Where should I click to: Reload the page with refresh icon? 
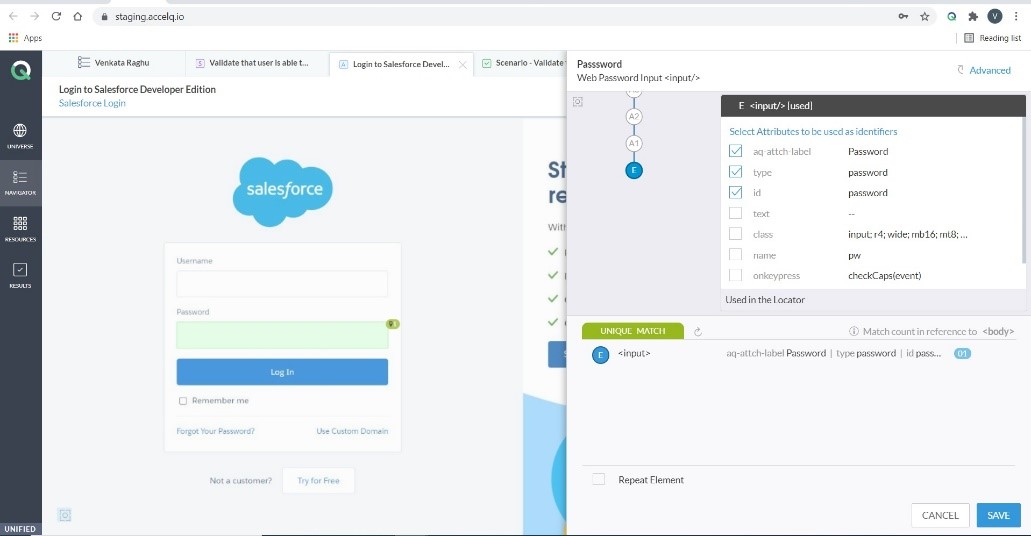57,16
